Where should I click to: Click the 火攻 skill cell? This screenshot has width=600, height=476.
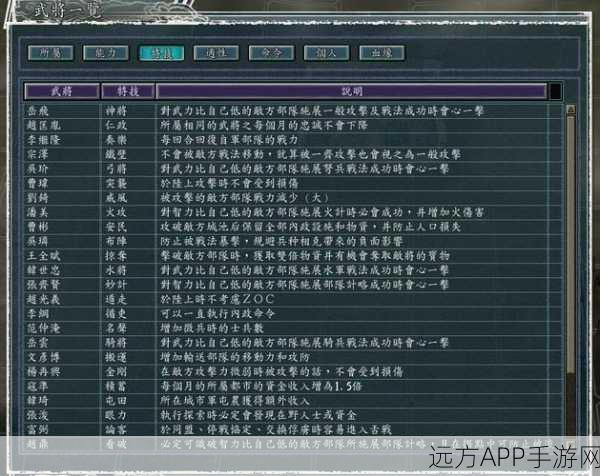tap(116, 212)
